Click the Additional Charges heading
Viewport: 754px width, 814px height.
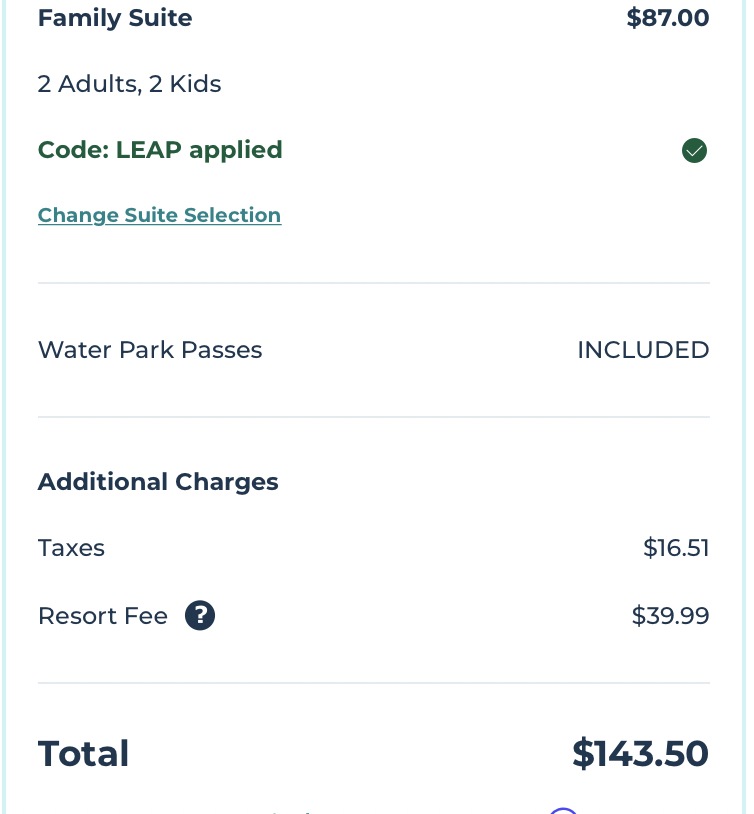(158, 482)
